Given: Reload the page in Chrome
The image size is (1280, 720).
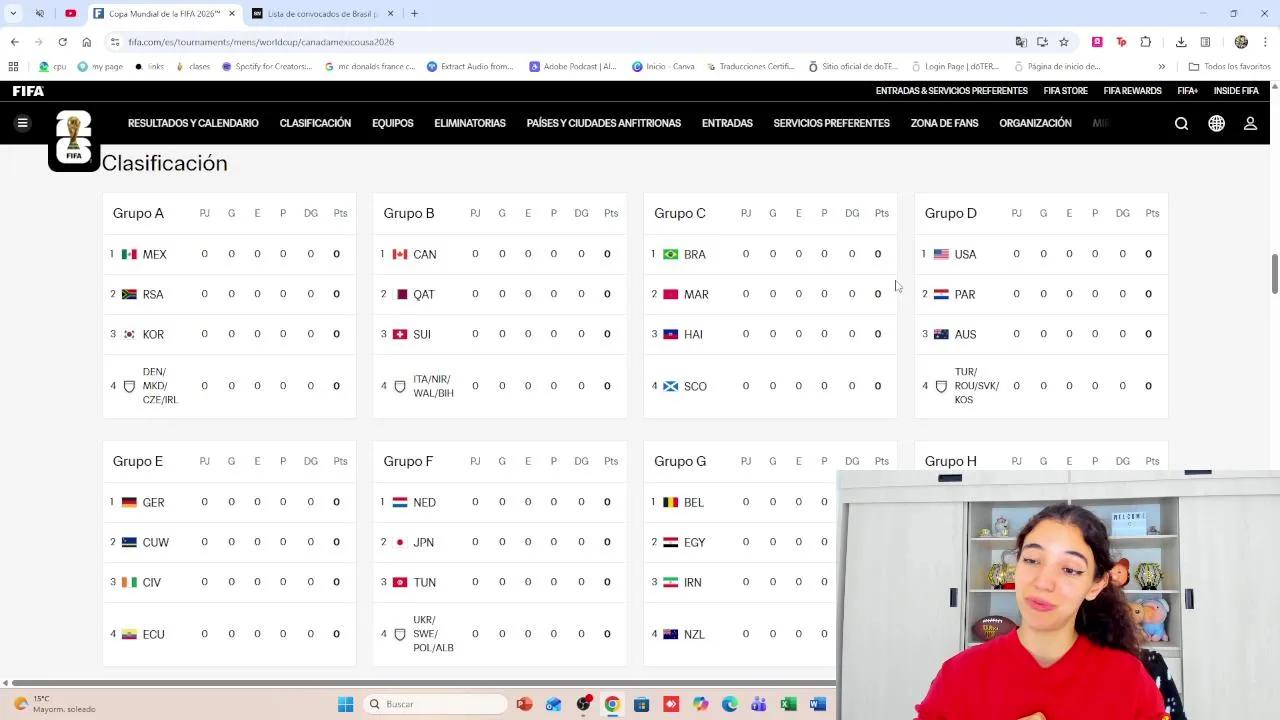Looking at the screenshot, I should tap(62, 42).
